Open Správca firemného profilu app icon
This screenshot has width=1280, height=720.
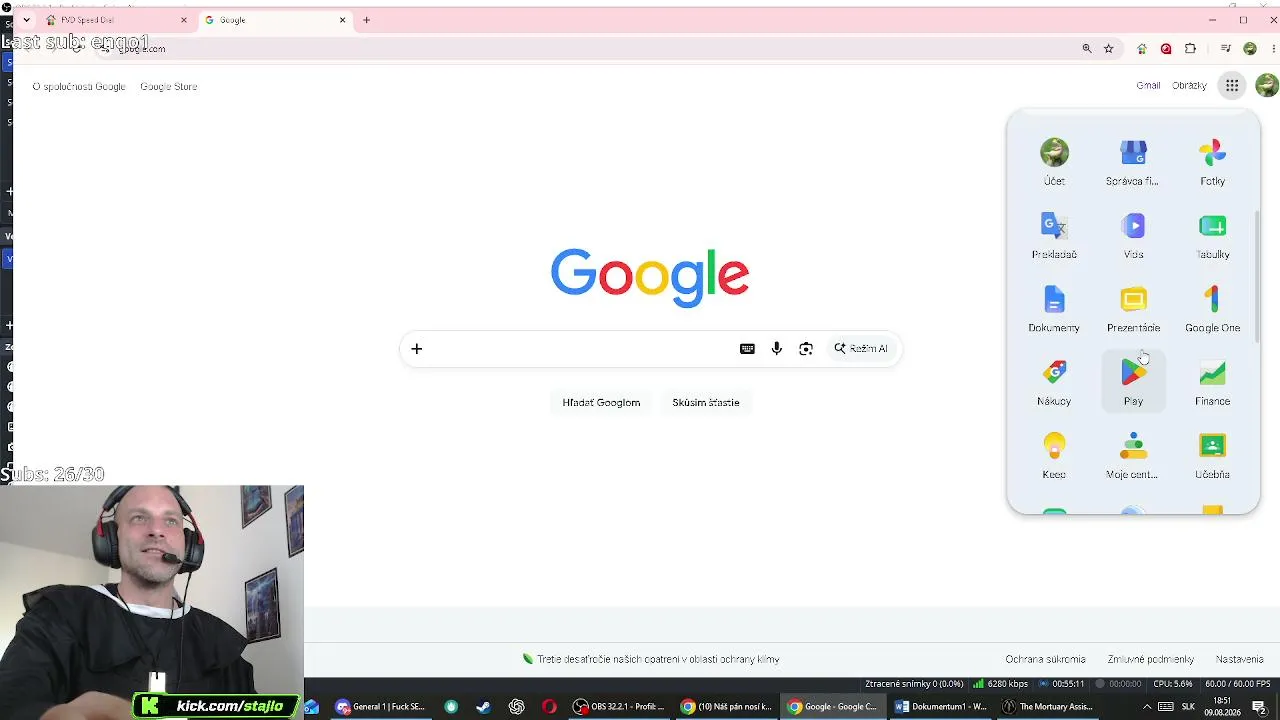(x=1133, y=162)
